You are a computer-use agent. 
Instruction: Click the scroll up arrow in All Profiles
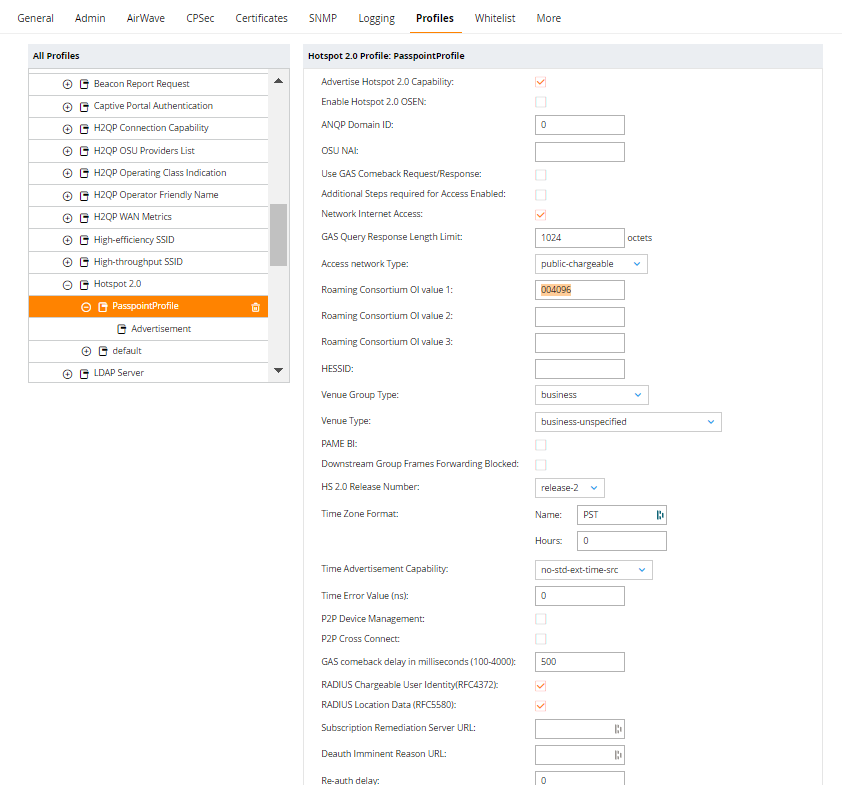278,81
